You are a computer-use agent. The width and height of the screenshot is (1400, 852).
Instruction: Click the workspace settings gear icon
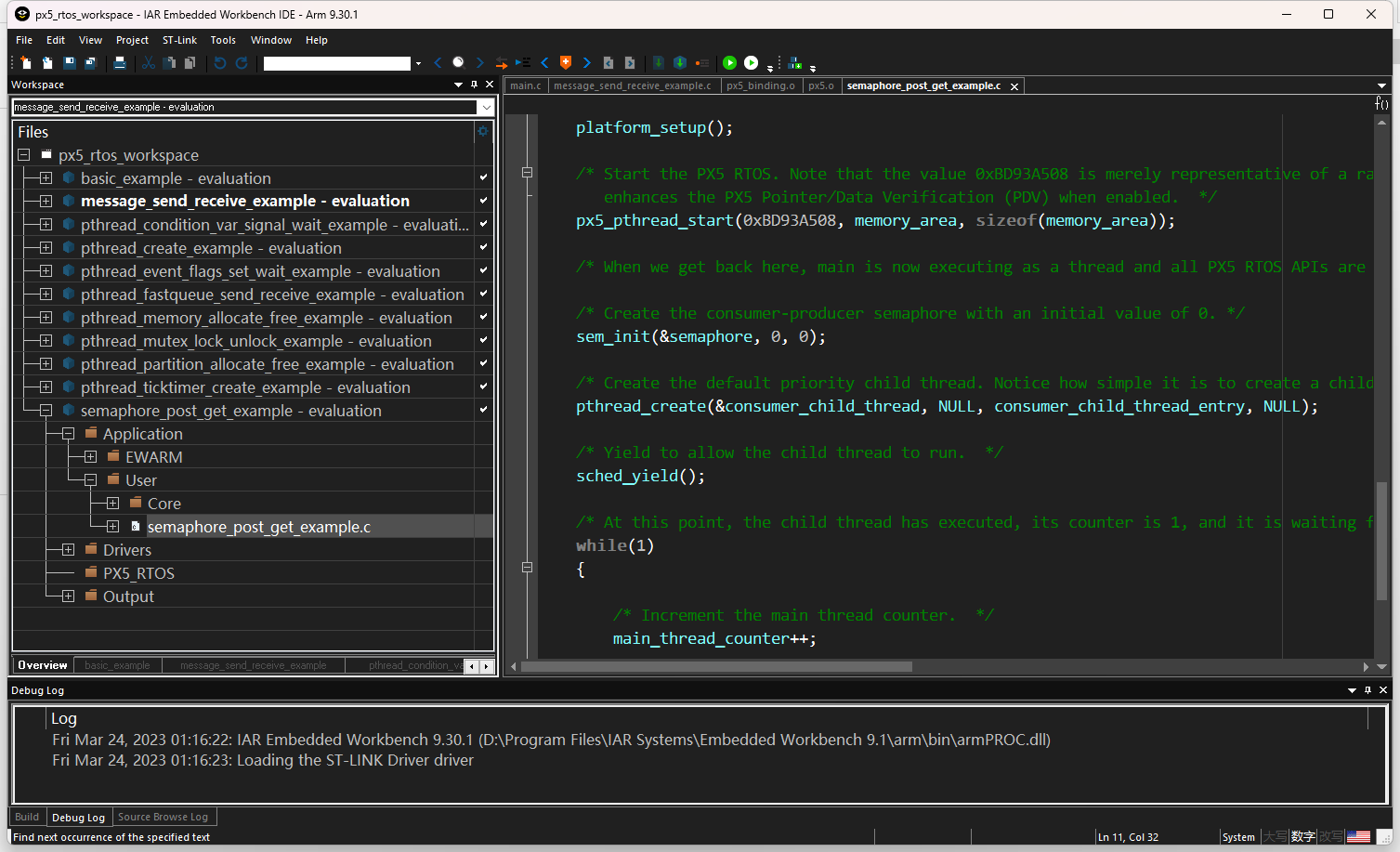click(483, 132)
